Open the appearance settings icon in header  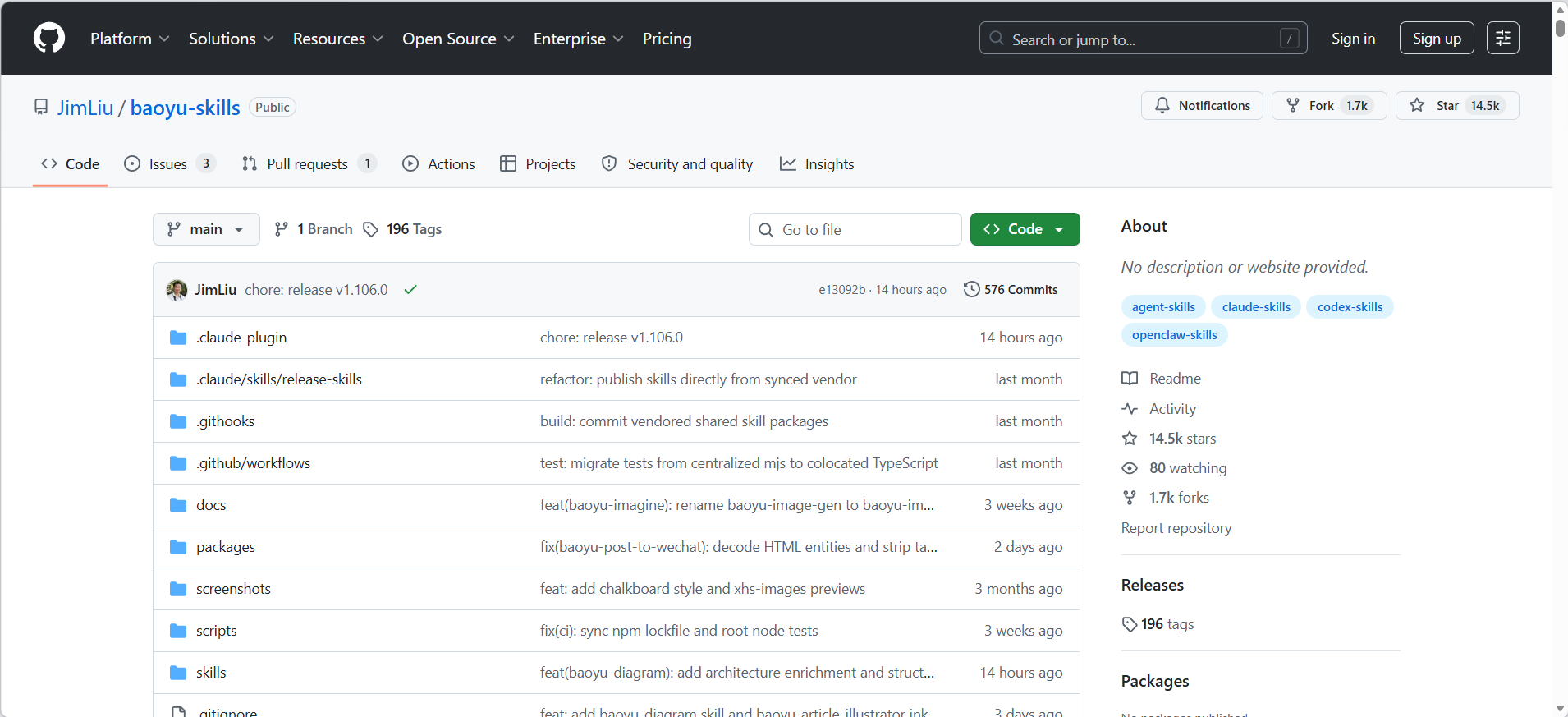coord(1502,38)
